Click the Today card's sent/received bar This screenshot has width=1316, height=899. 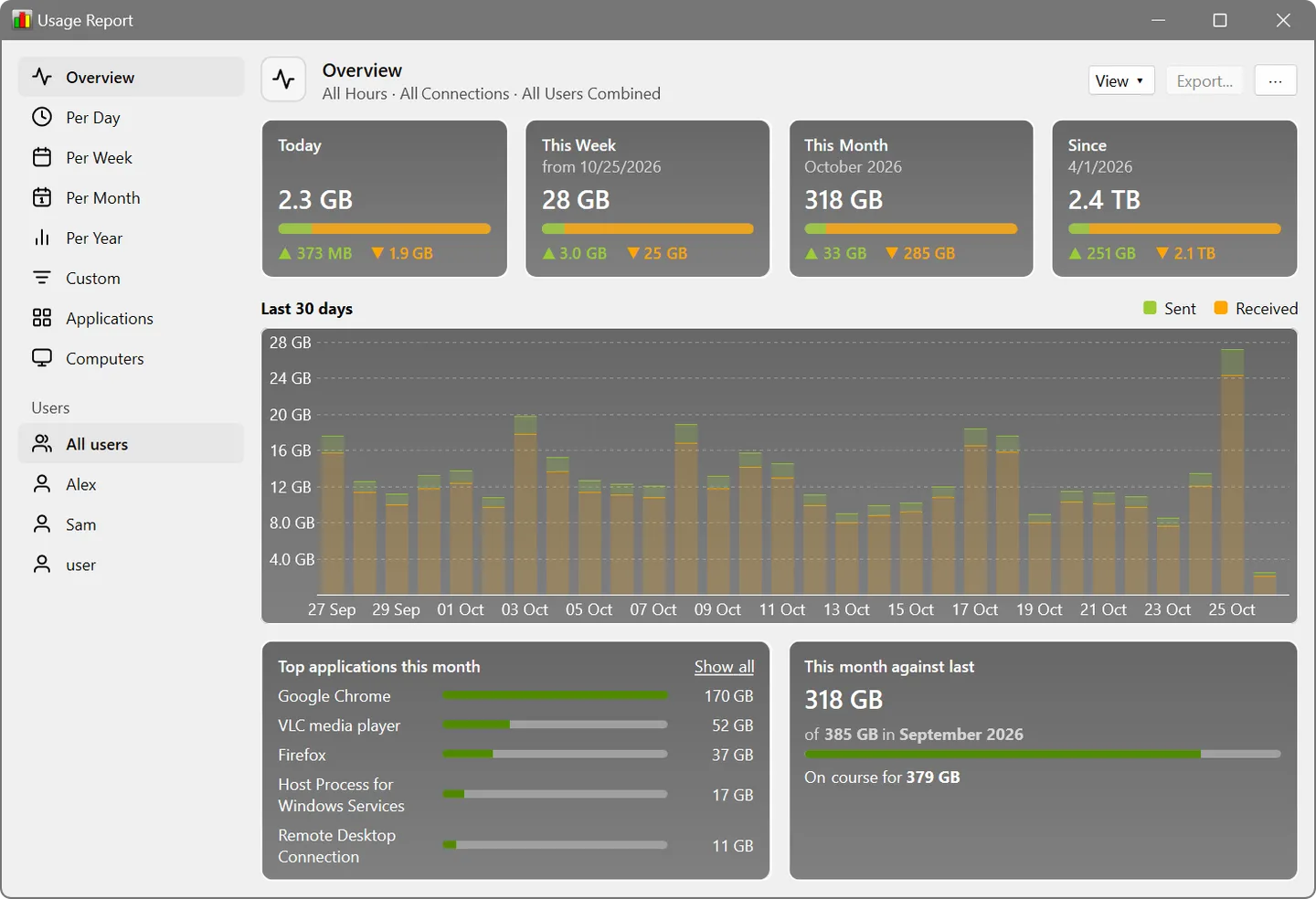pos(385,228)
